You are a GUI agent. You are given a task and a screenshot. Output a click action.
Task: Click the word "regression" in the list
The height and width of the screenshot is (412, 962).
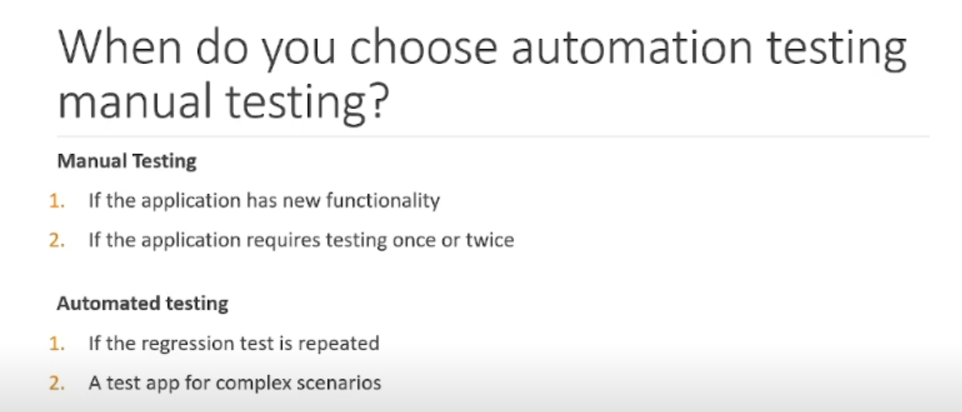(x=175, y=345)
